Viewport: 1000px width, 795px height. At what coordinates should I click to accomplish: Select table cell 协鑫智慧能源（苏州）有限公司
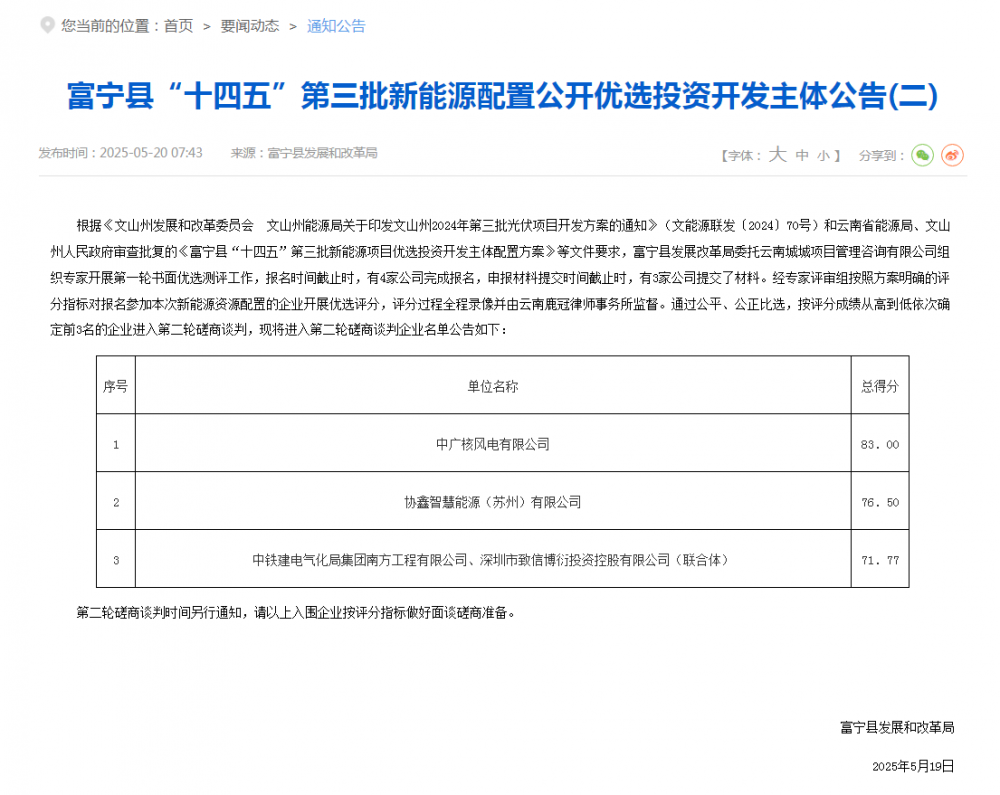pos(493,502)
